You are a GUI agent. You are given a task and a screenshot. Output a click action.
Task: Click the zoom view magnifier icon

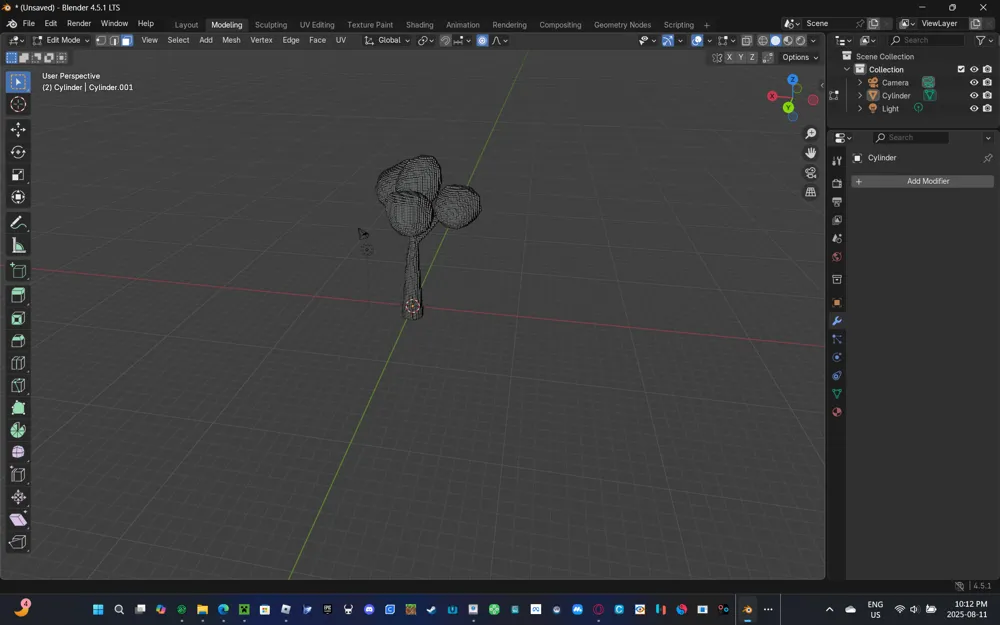click(811, 134)
